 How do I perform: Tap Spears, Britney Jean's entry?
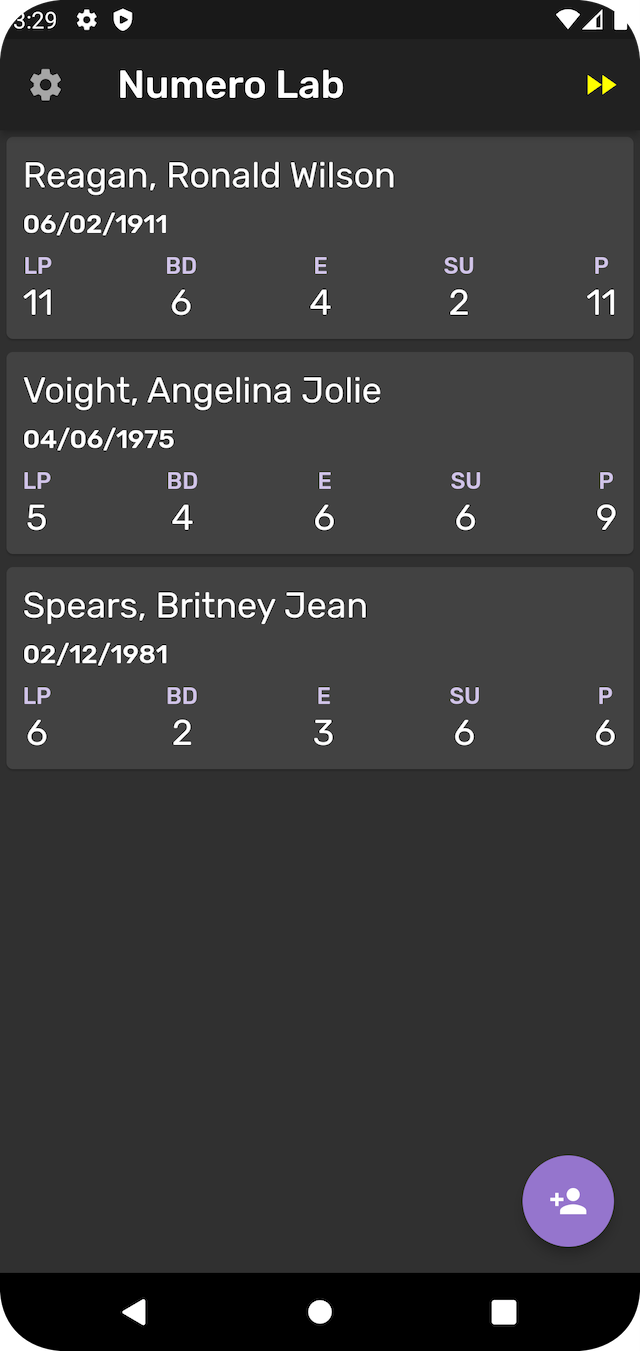(x=320, y=667)
